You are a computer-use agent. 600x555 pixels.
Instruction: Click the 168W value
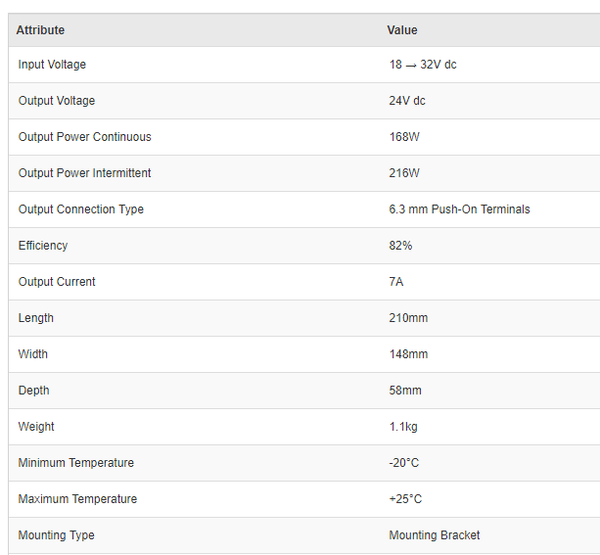coord(404,137)
